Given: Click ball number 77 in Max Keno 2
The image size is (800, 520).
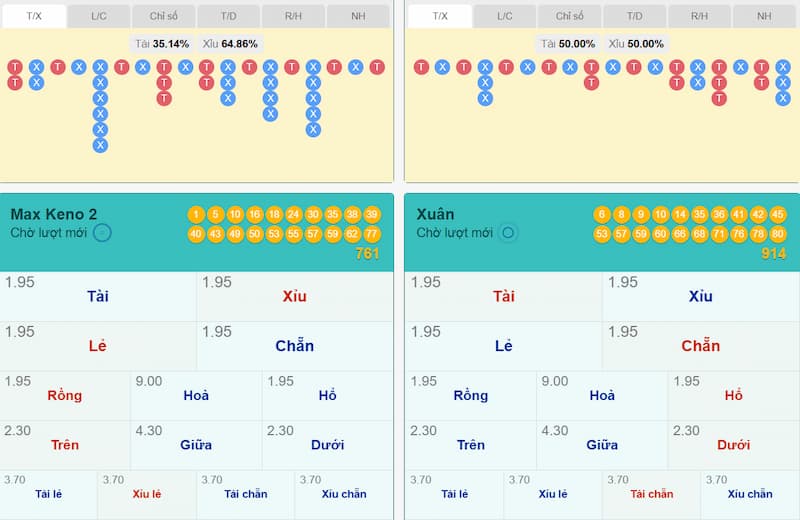Looking at the screenshot, I should (371, 234).
